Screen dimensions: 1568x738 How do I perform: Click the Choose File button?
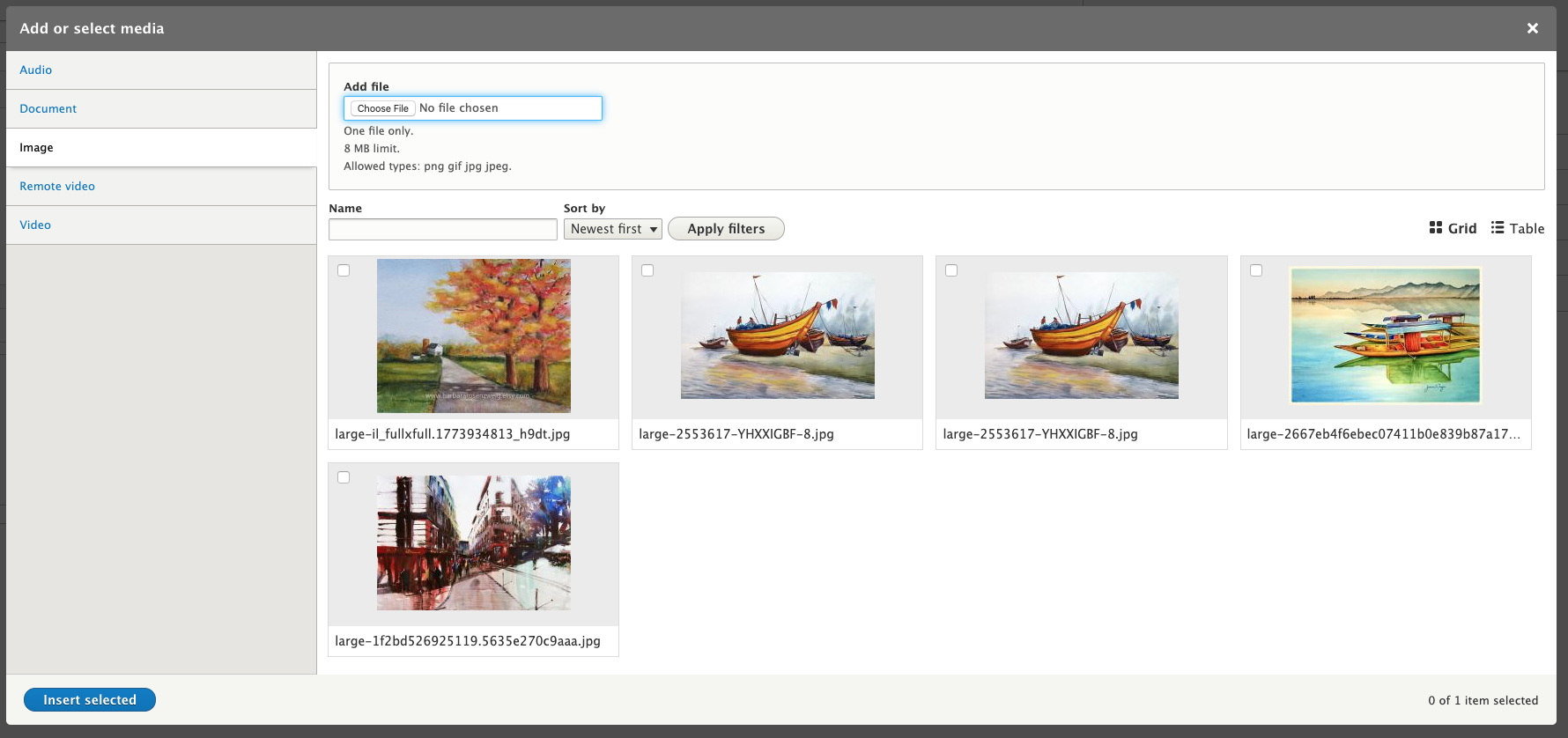(x=382, y=108)
